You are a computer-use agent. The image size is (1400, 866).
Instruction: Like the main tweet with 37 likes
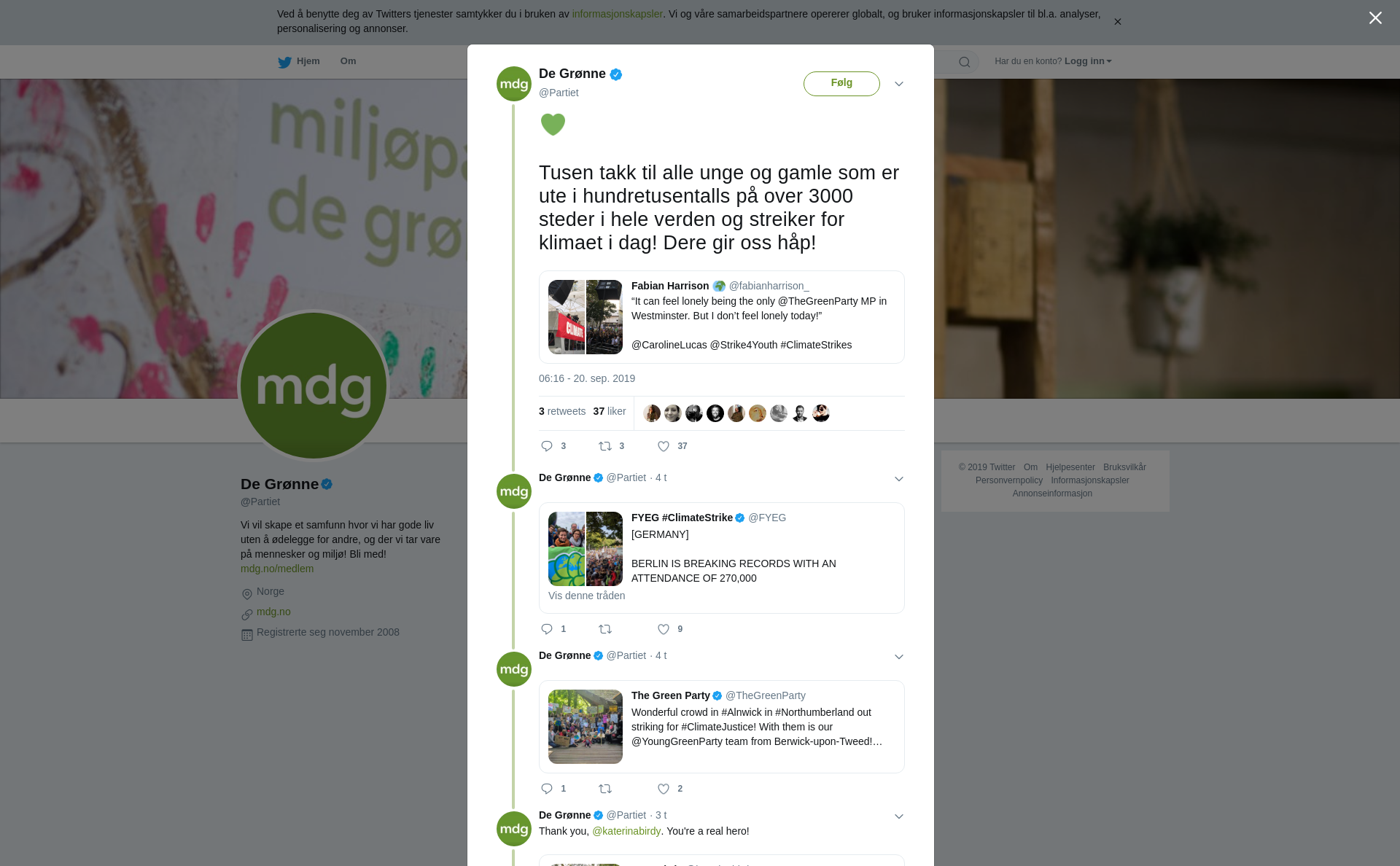664,446
